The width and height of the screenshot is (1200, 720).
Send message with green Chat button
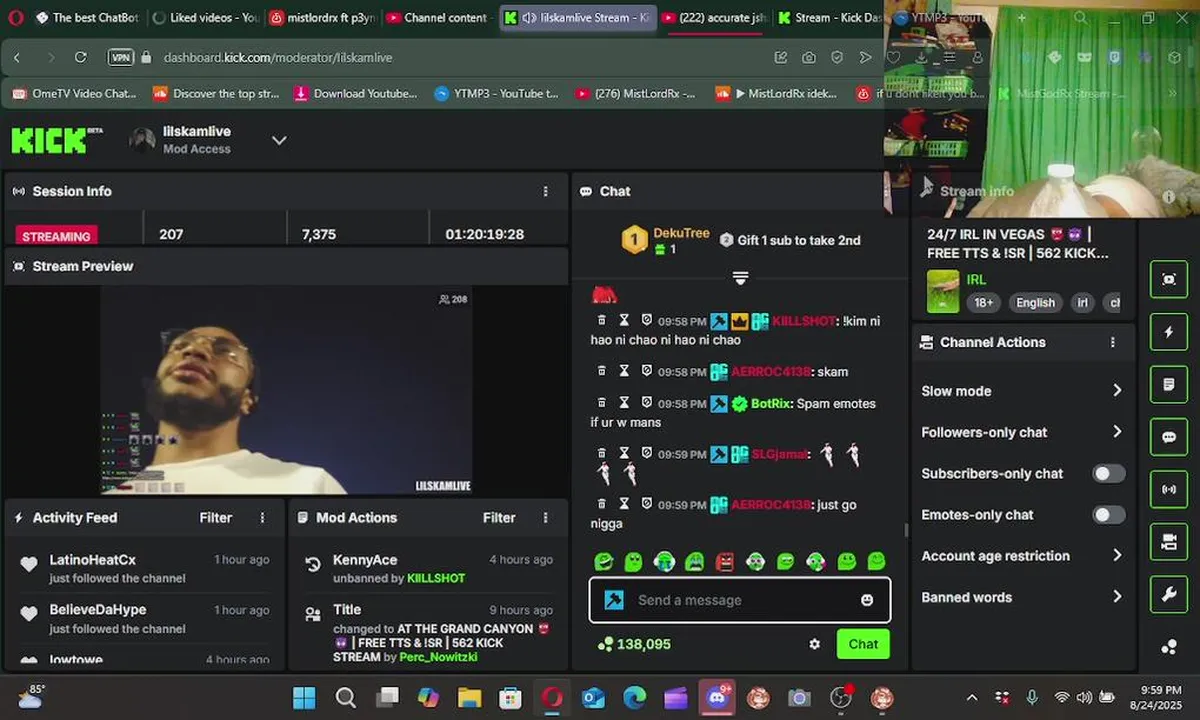863,644
